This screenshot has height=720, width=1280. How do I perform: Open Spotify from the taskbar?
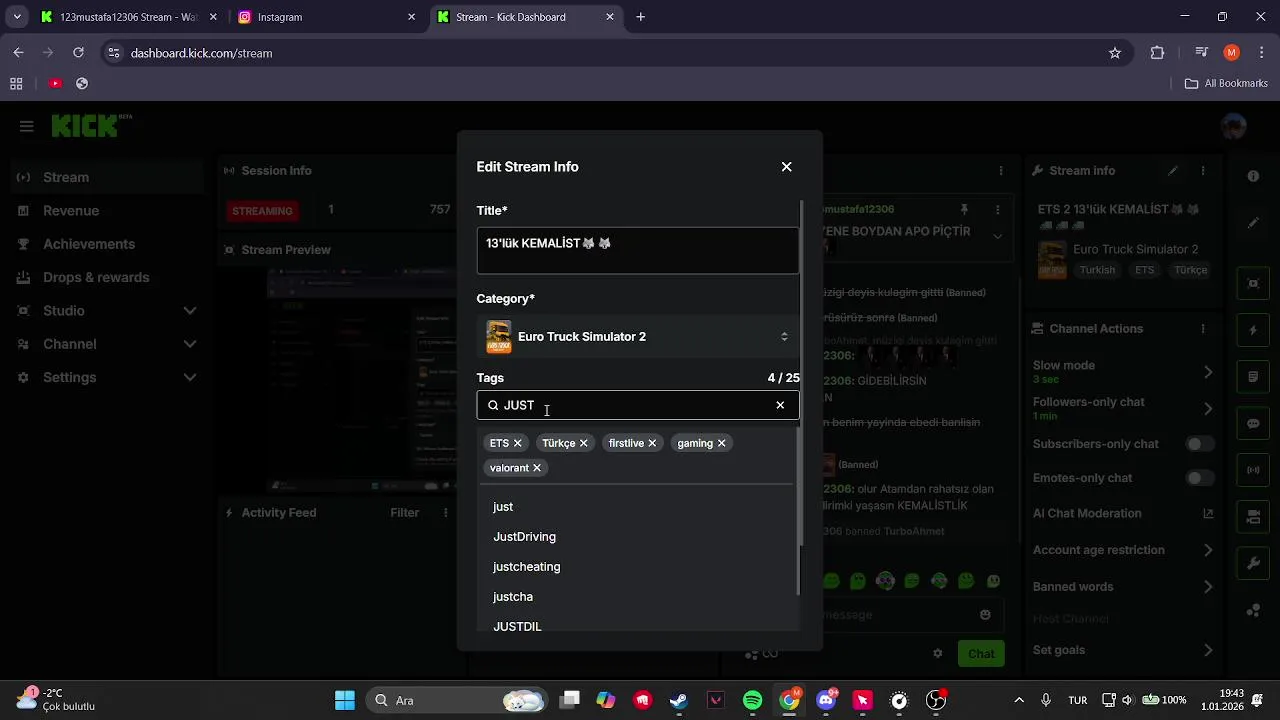pyautogui.click(x=753, y=701)
